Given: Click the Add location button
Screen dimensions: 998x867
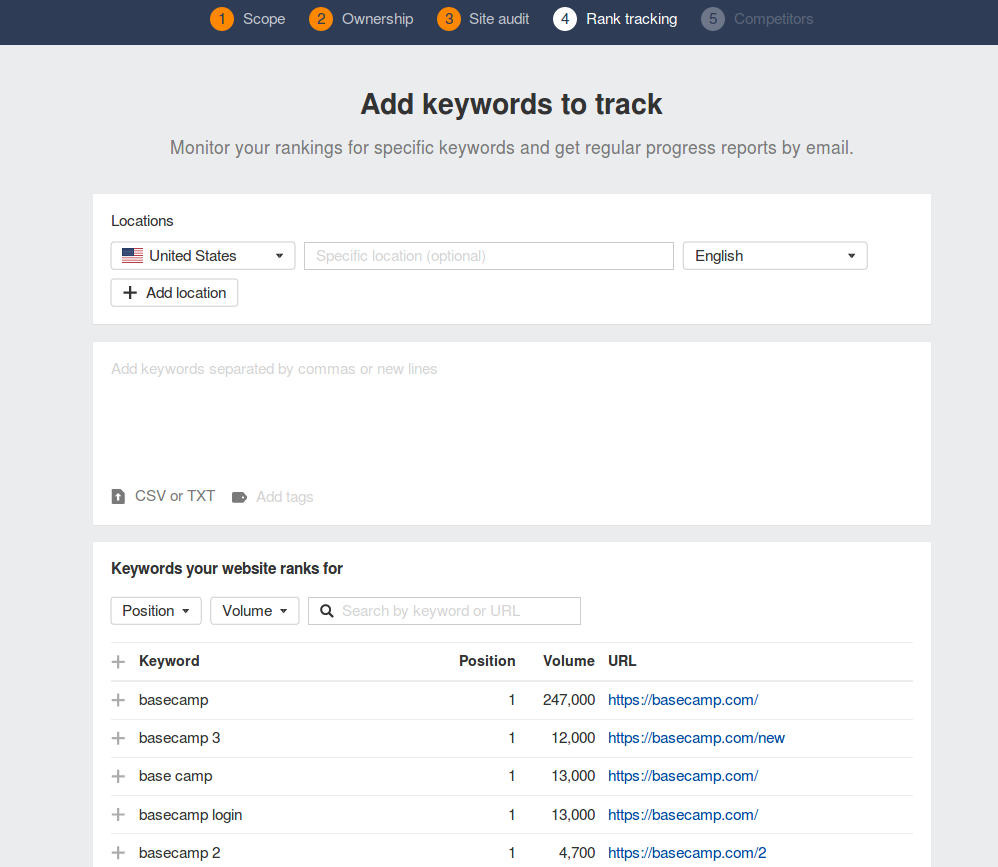Looking at the screenshot, I should point(174,293).
